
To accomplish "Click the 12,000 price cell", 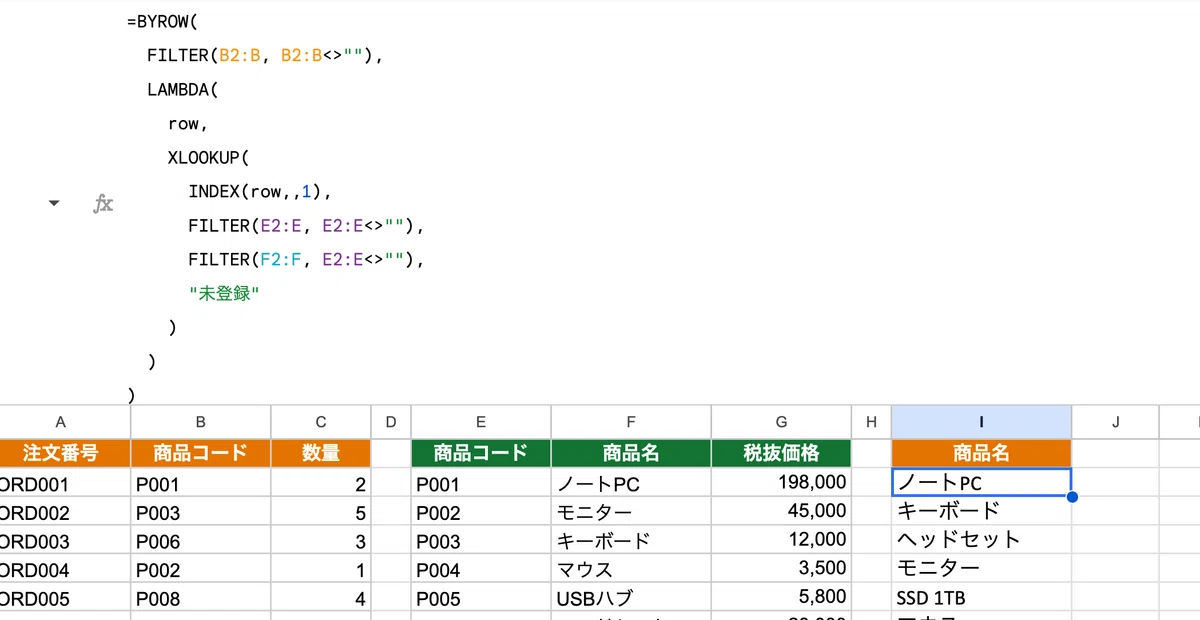I will 781,541.
